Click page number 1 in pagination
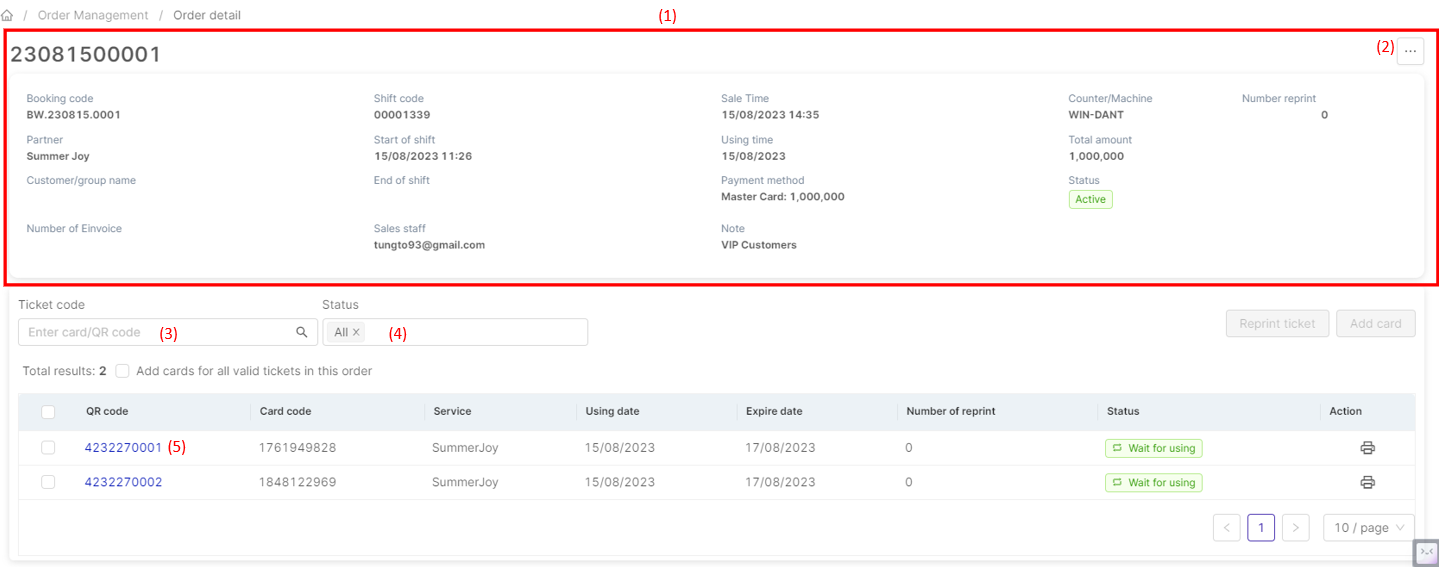 (x=1261, y=528)
